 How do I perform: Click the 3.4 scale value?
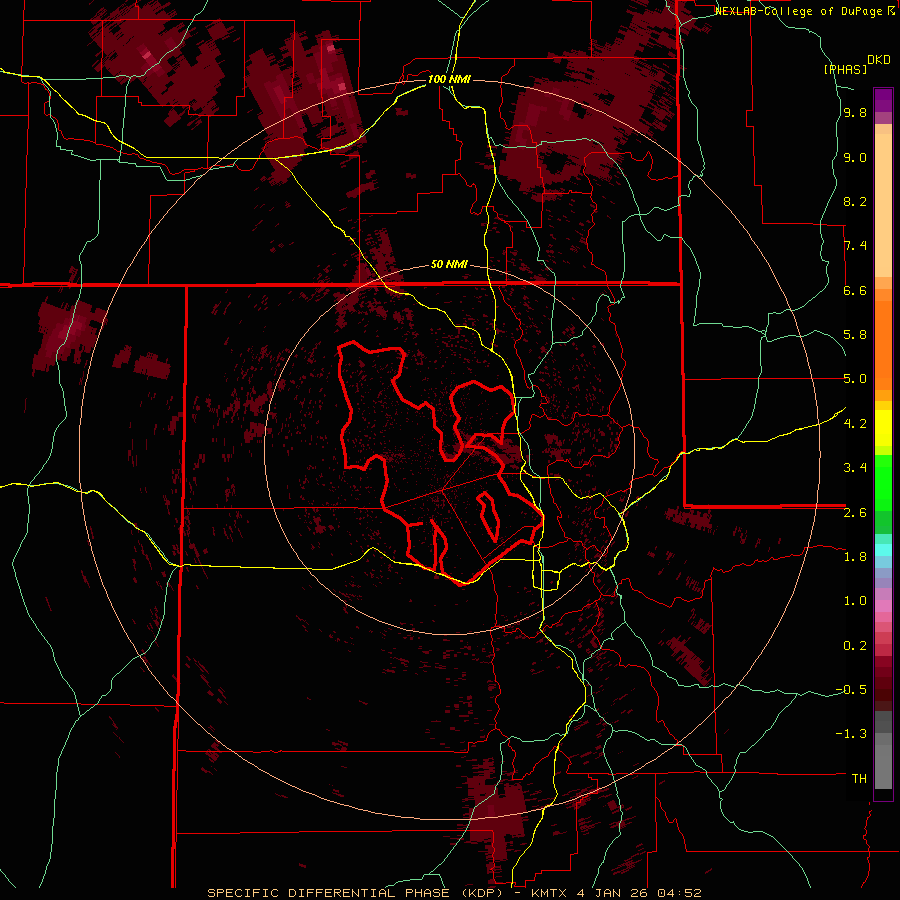coord(855,467)
